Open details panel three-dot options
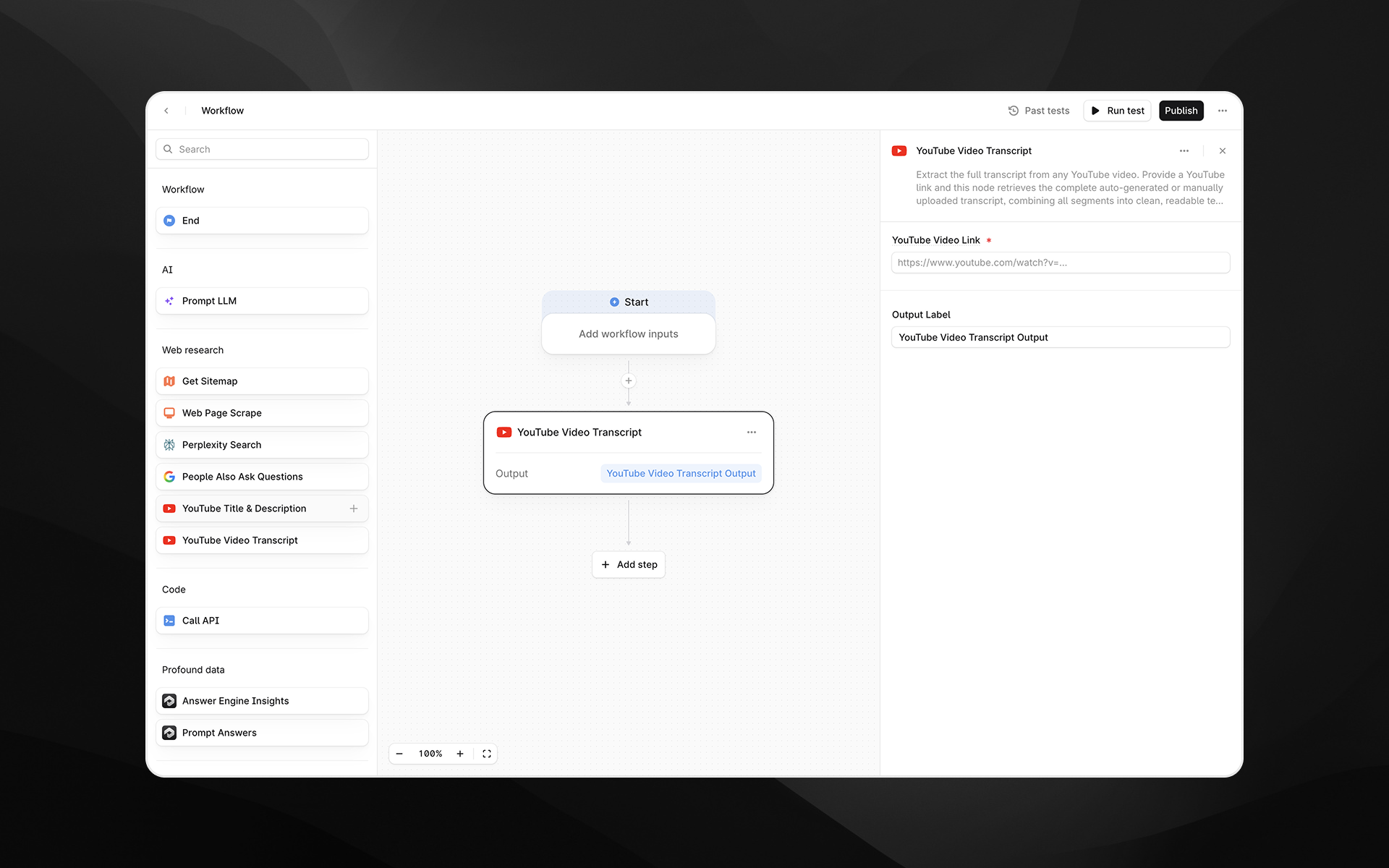 pos(1184,150)
